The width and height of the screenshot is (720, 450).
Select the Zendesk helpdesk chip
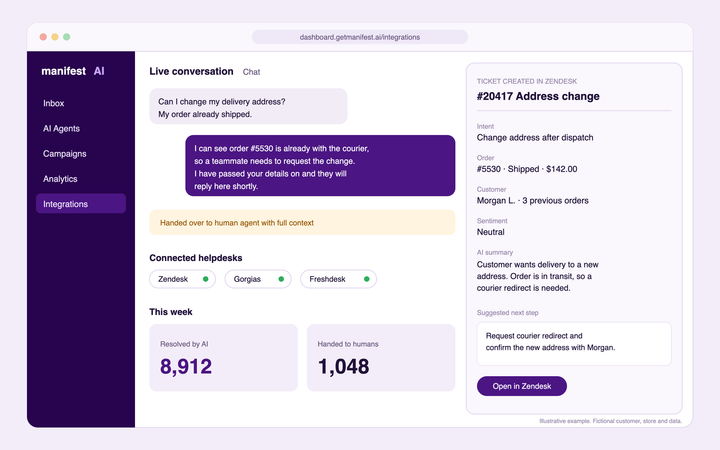182,279
